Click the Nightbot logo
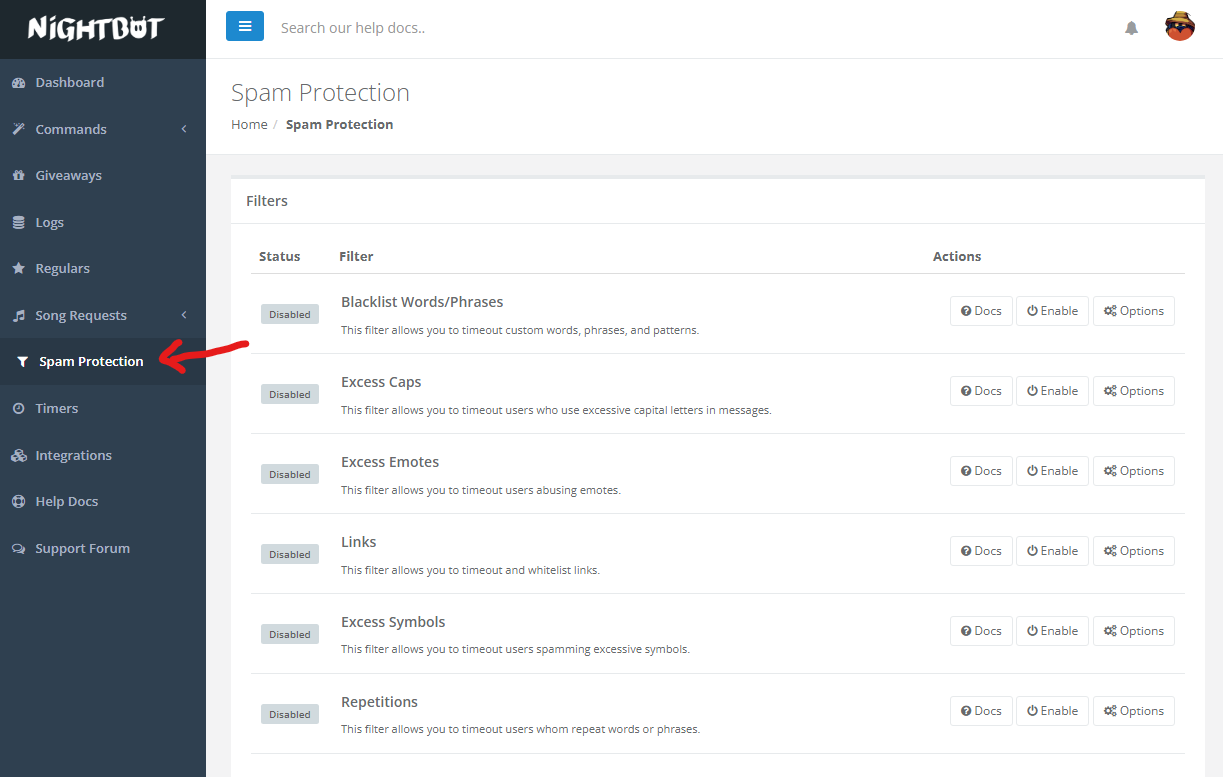1223x777 pixels. 95,28
